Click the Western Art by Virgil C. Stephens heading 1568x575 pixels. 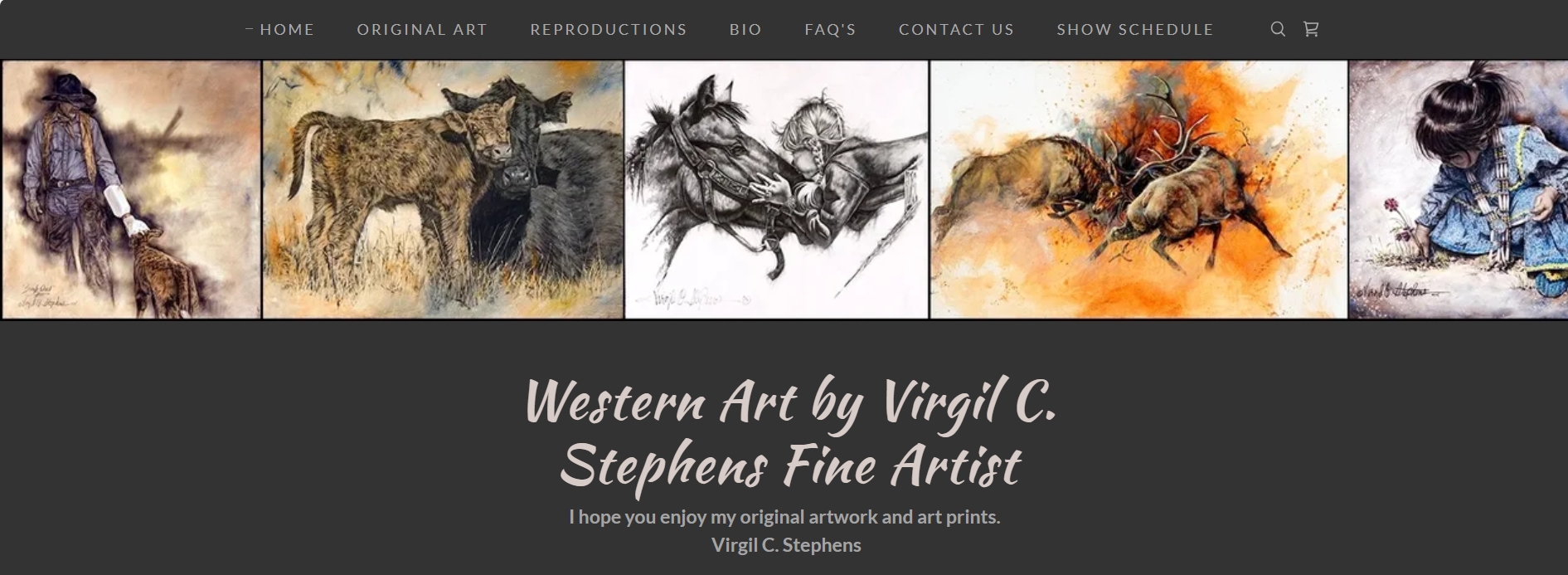click(x=790, y=435)
